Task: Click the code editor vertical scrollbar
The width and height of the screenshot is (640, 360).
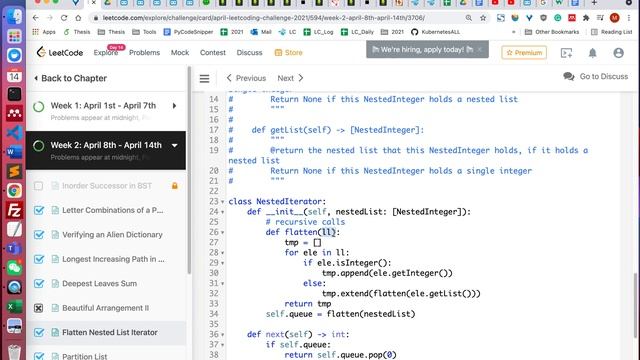Action: click(636, 306)
